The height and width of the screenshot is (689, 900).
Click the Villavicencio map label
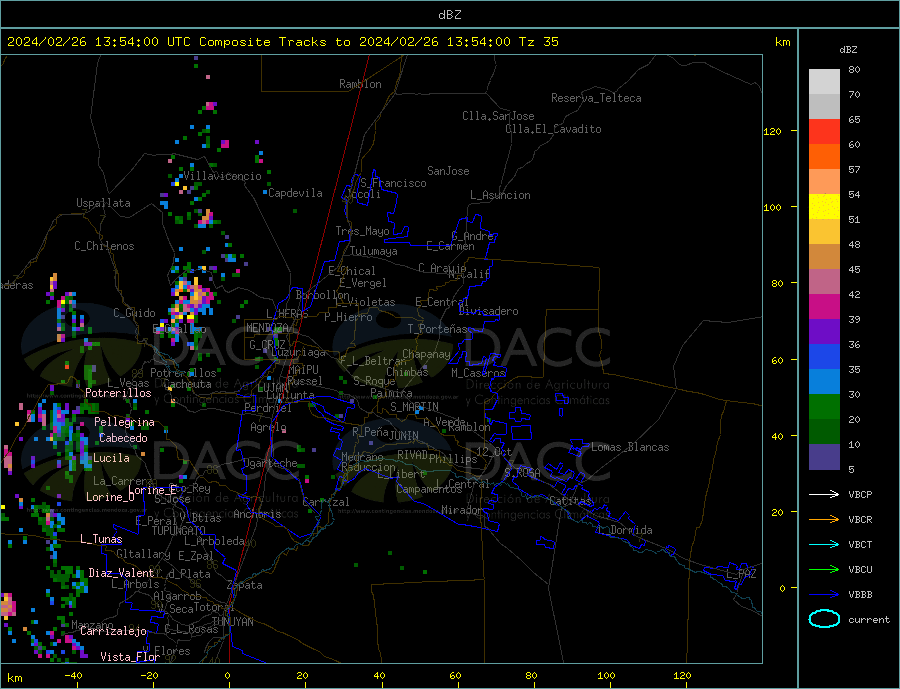tap(222, 176)
